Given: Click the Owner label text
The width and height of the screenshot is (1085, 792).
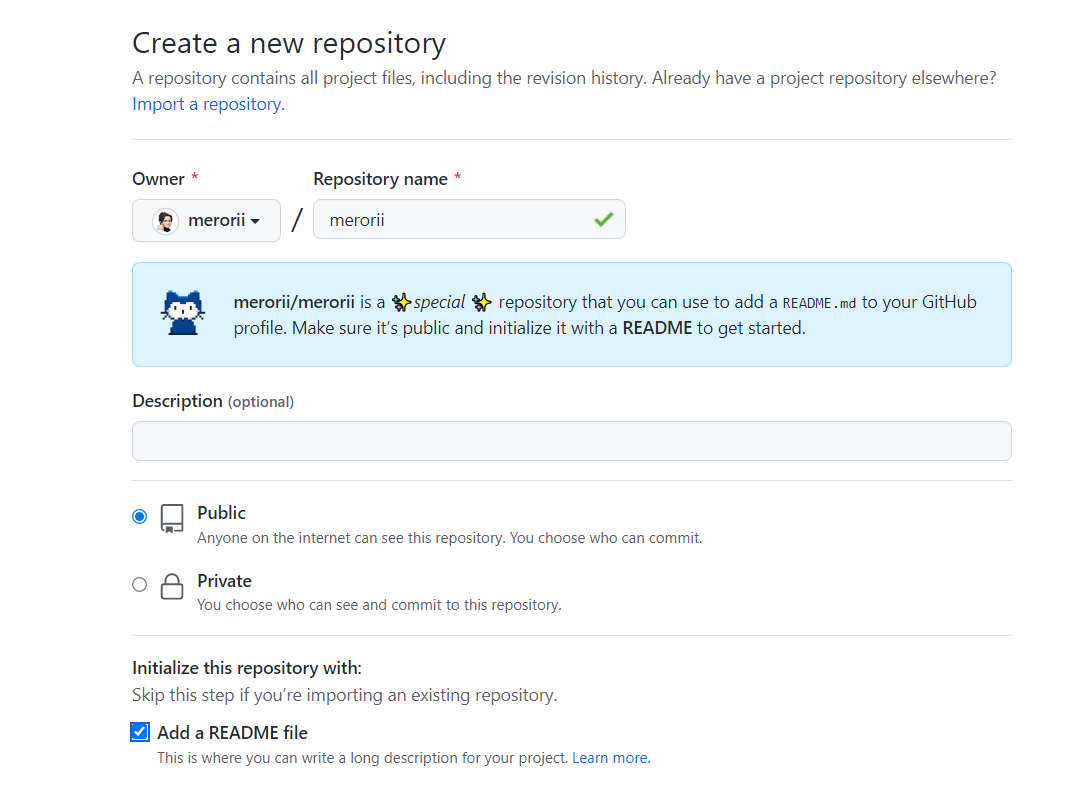Looking at the screenshot, I should (158, 179).
